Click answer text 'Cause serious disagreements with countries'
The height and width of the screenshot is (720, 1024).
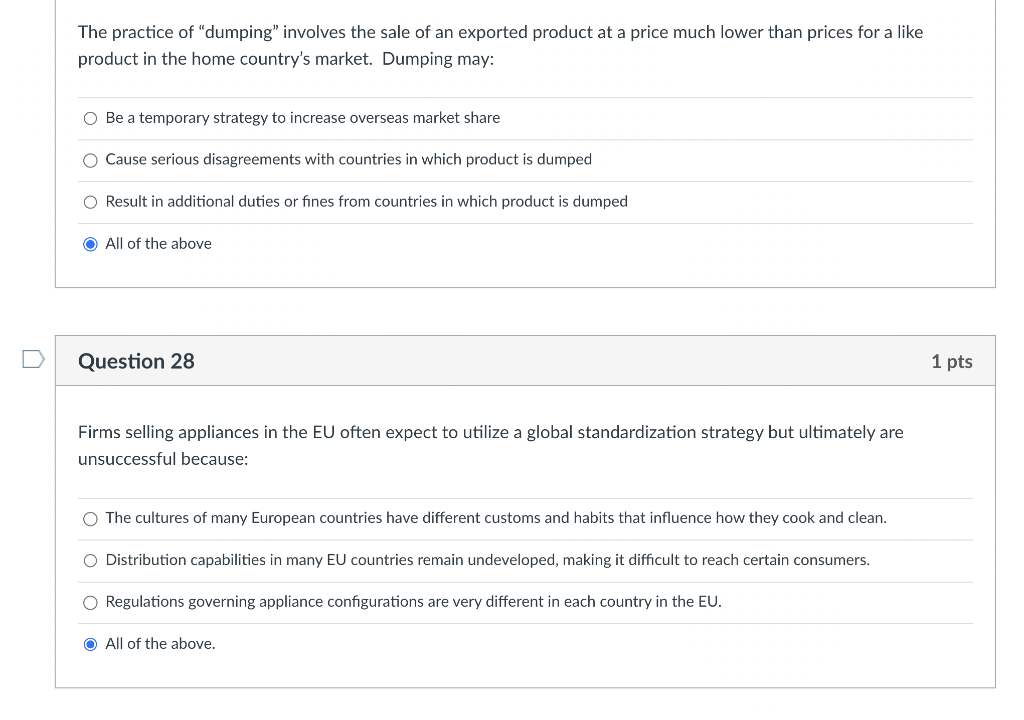pos(348,160)
